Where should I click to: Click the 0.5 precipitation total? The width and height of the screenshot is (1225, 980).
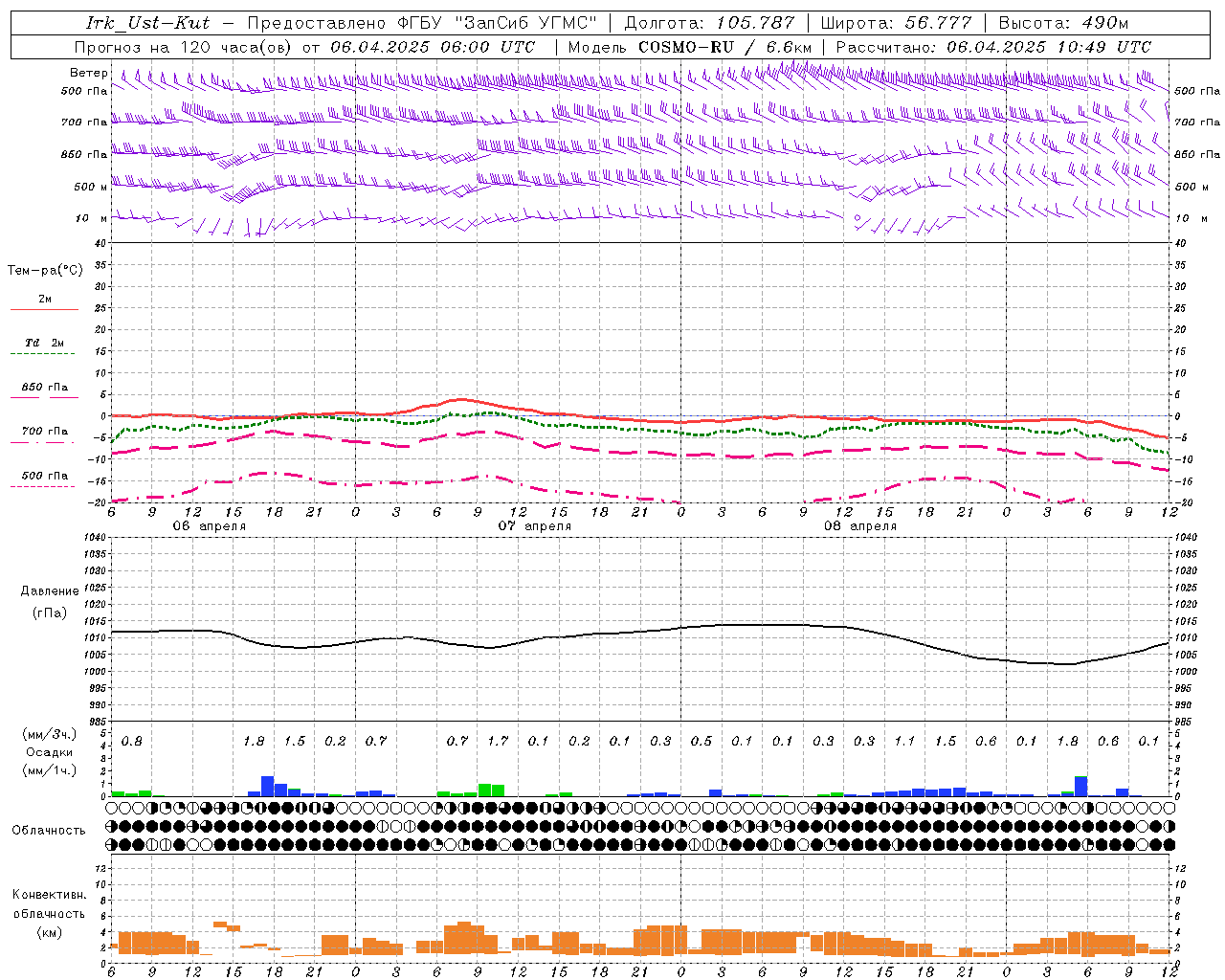pyautogui.click(x=702, y=742)
